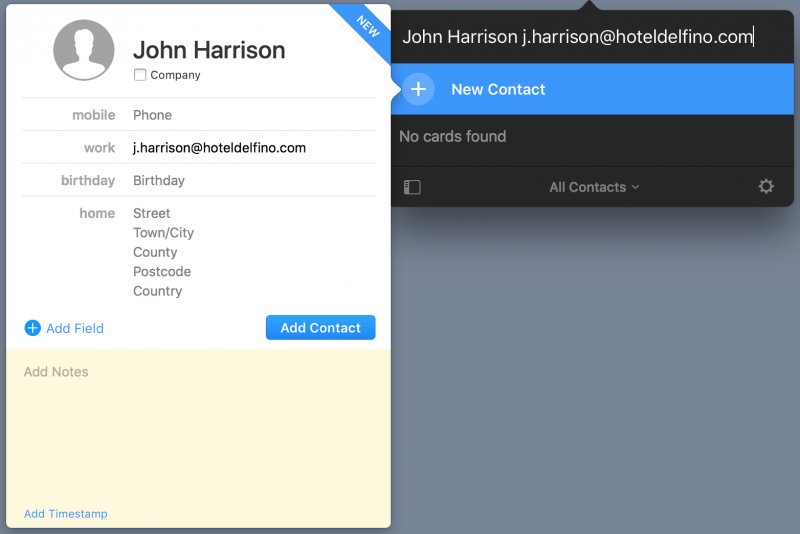Click the plus icon beside New Contact
This screenshot has width=800, height=534.
(x=418, y=89)
